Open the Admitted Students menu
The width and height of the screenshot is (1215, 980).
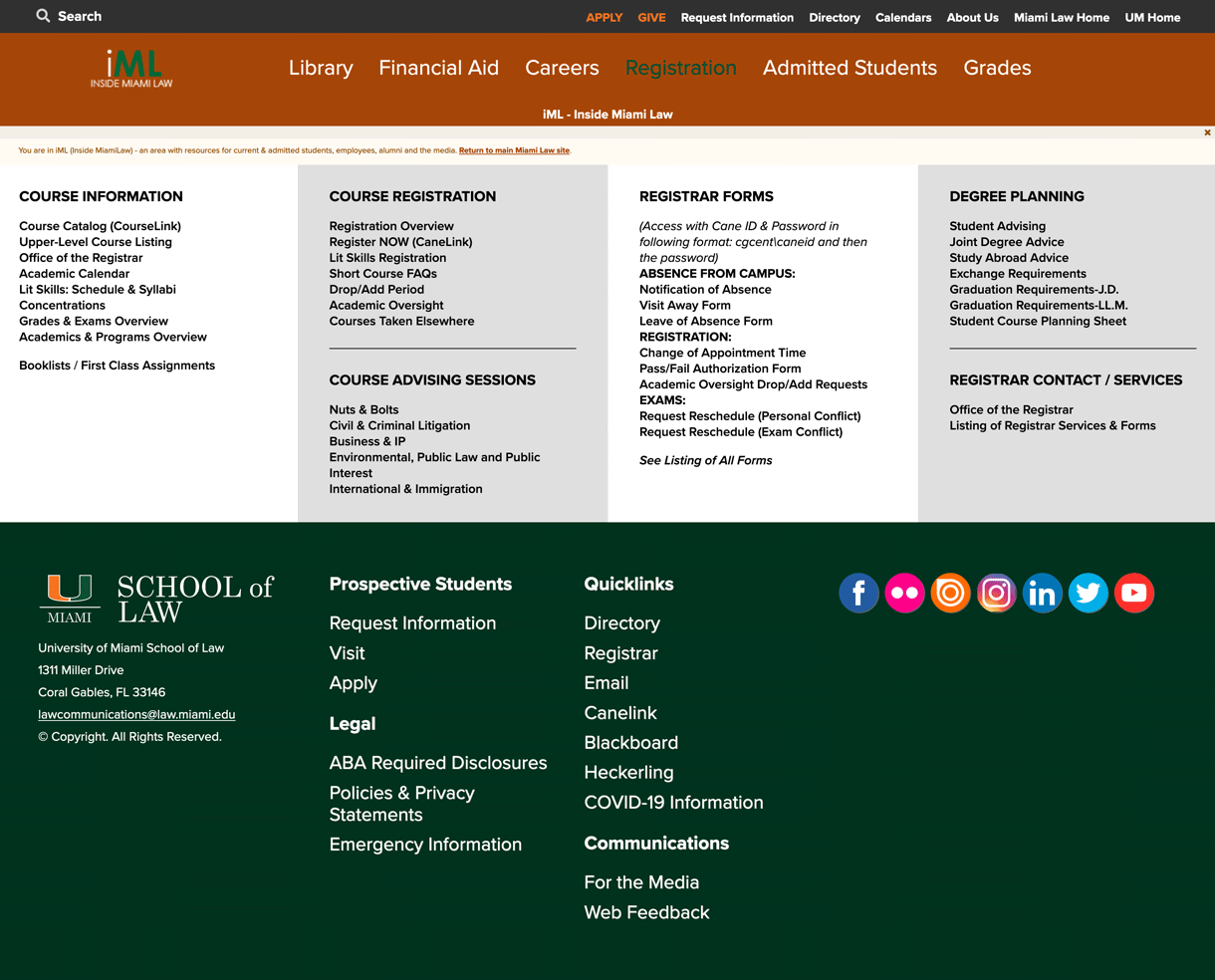click(x=850, y=68)
